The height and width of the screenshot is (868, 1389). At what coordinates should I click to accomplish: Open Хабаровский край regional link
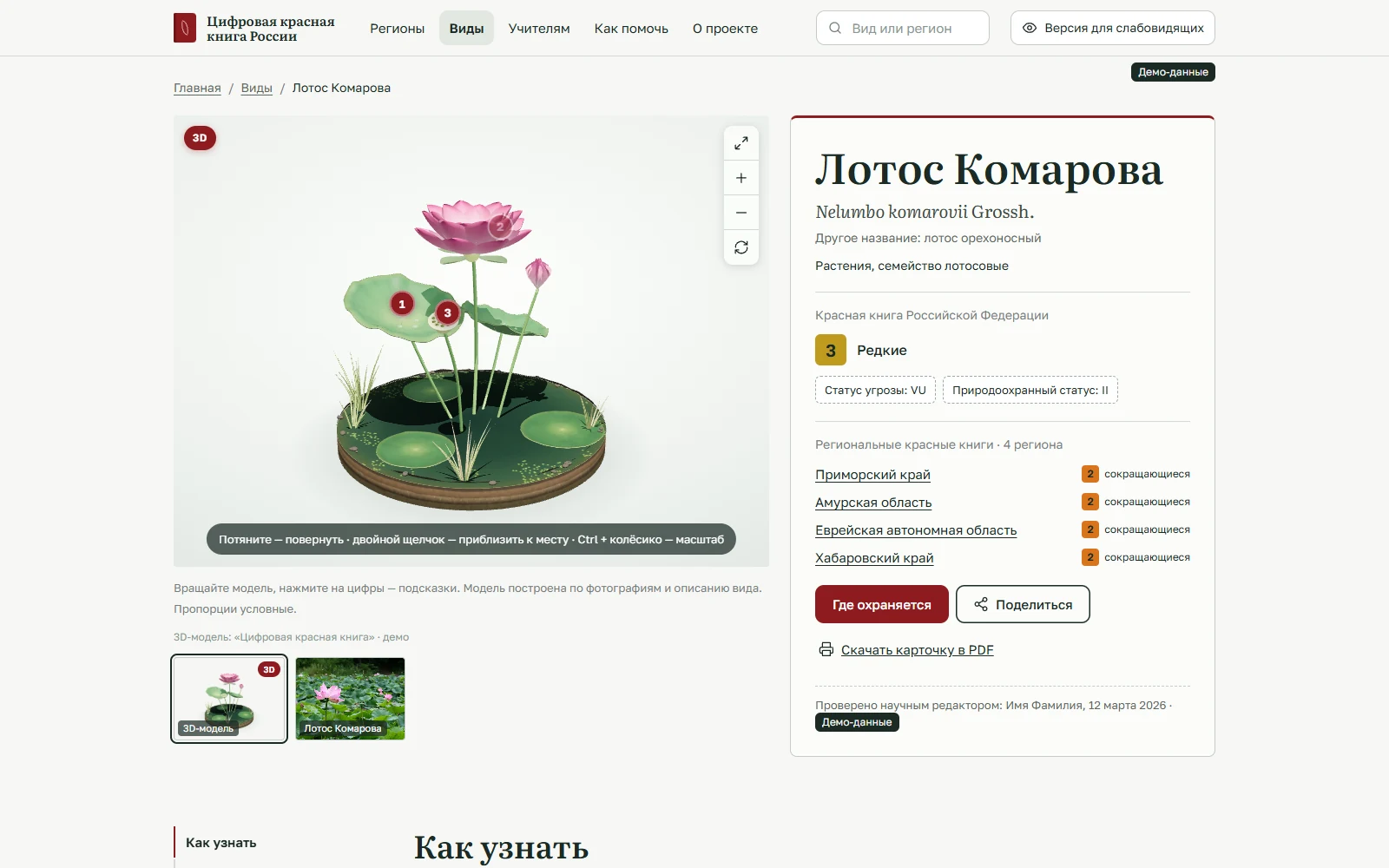pyautogui.click(x=874, y=558)
